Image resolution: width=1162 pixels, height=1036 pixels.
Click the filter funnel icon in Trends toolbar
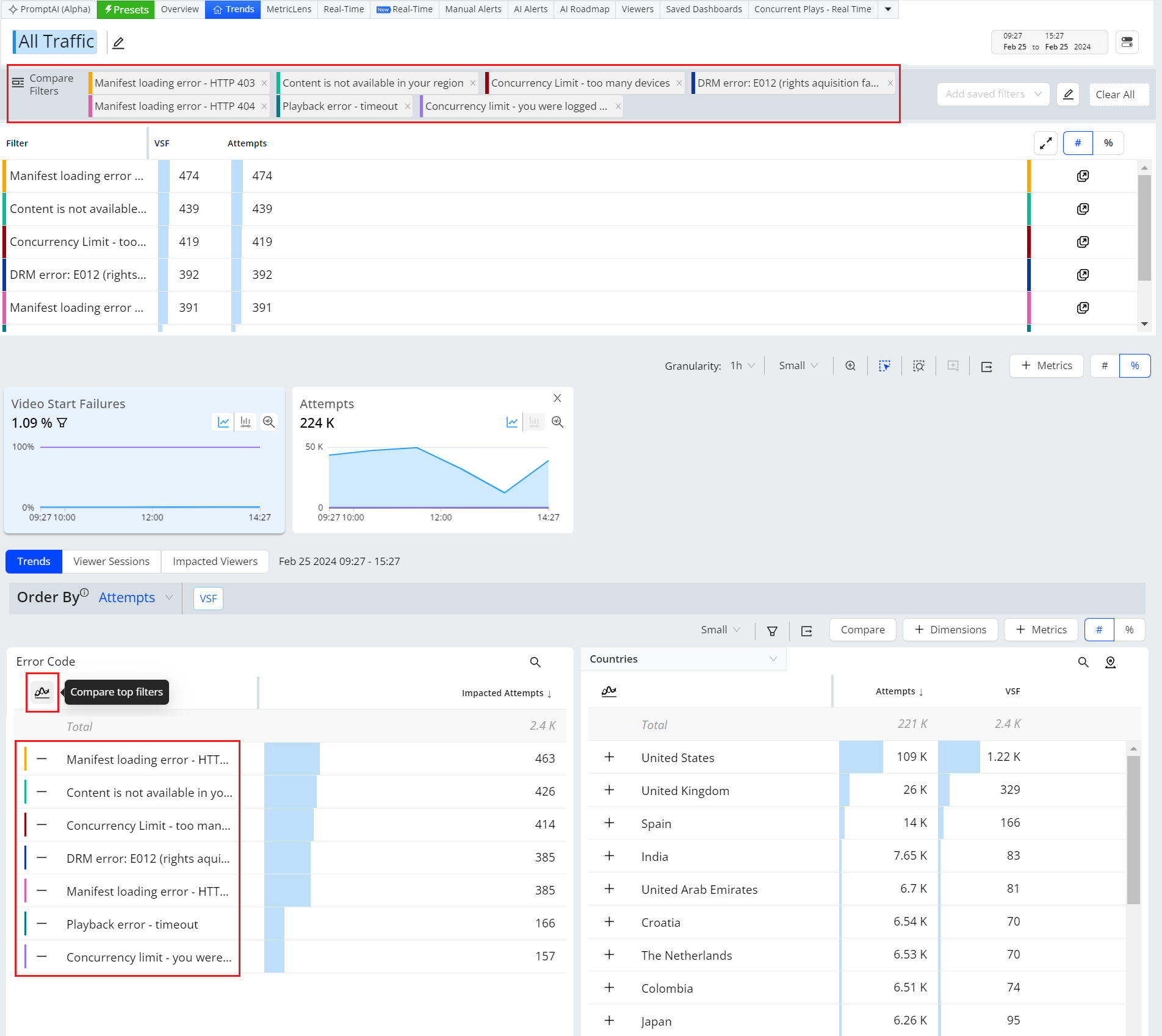point(772,630)
